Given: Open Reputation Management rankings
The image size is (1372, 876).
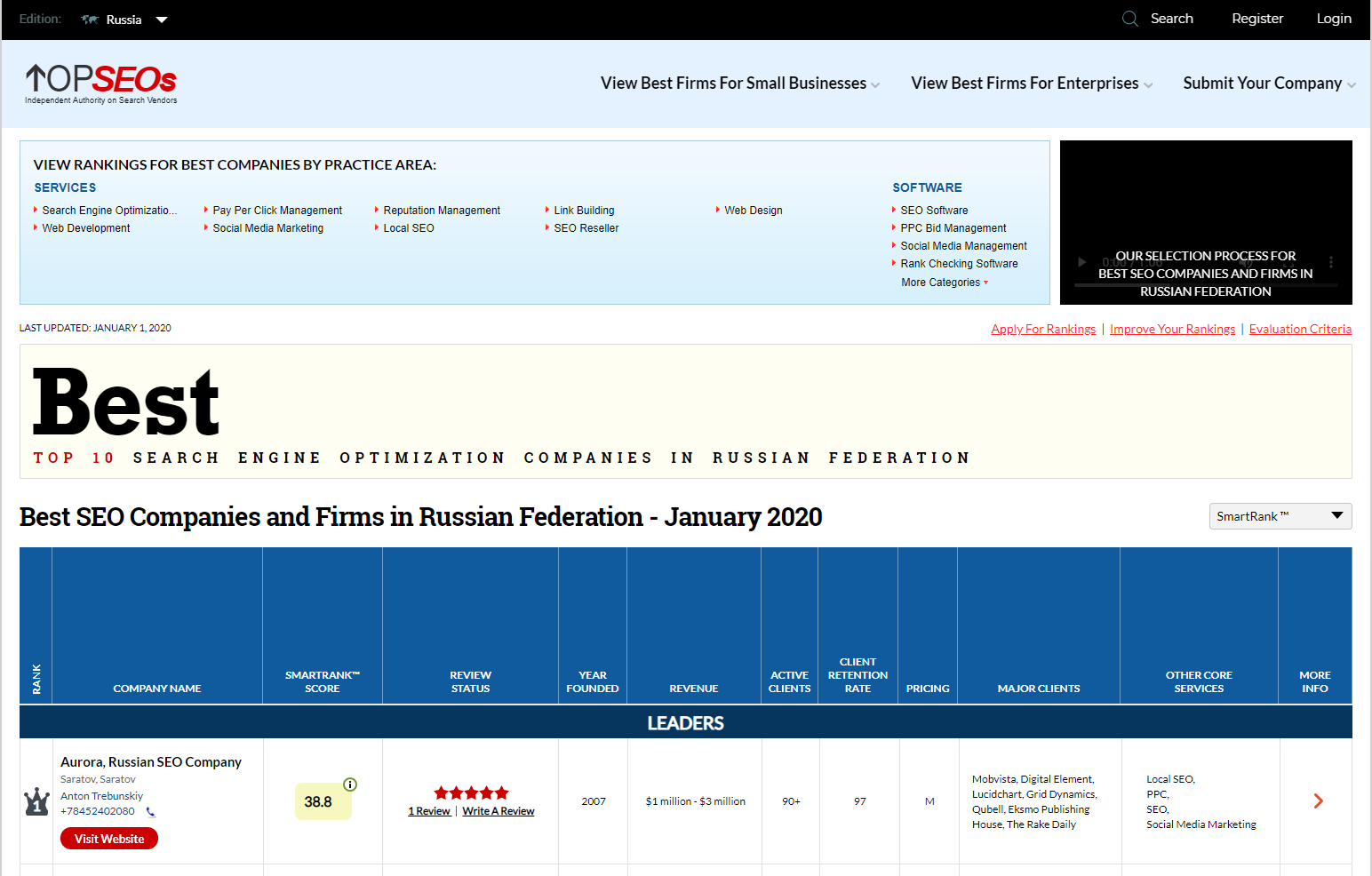Looking at the screenshot, I should (442, 211).
